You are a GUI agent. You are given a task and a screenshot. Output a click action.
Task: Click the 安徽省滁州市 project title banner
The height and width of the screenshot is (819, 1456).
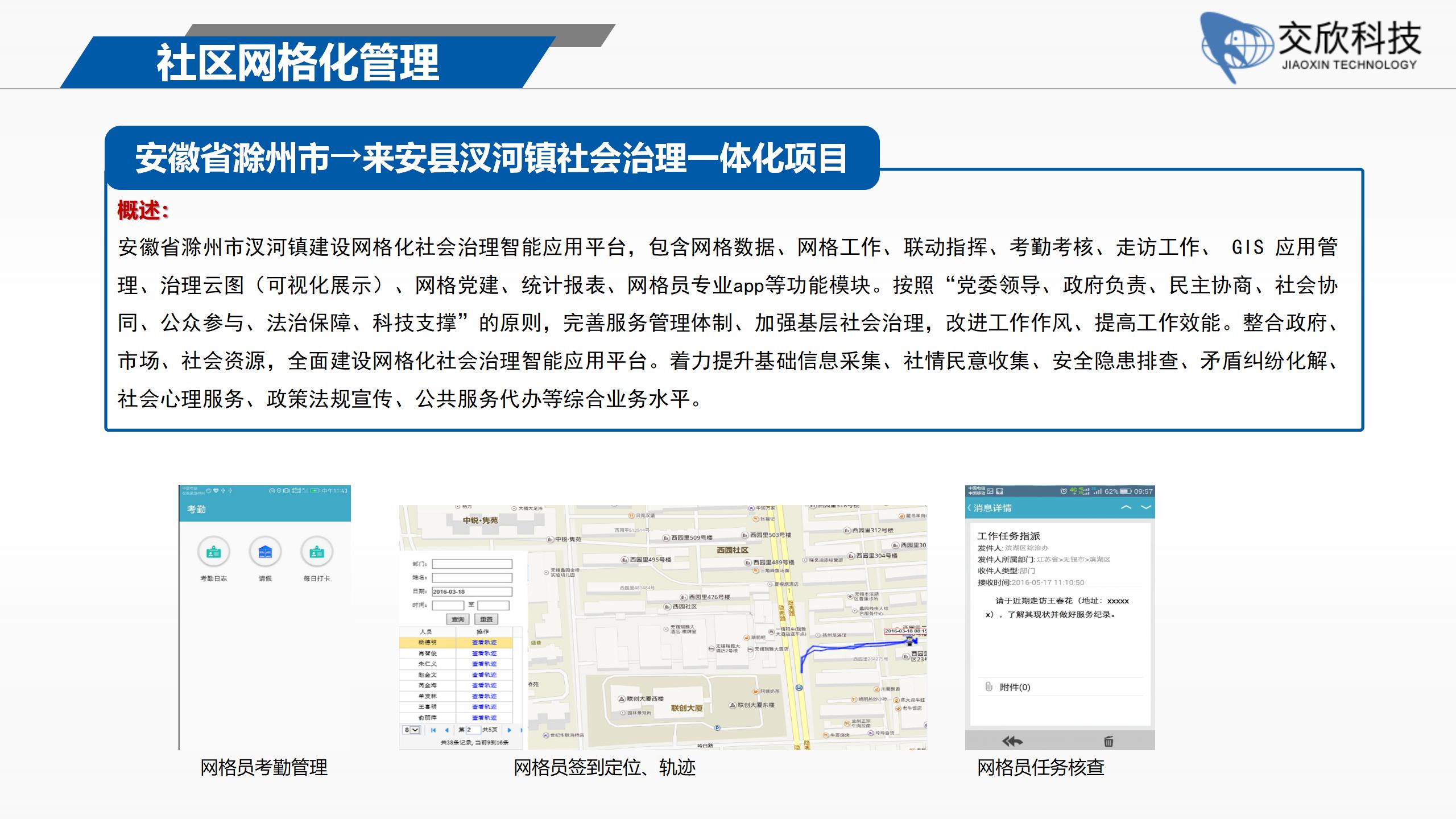coord(492,158)
